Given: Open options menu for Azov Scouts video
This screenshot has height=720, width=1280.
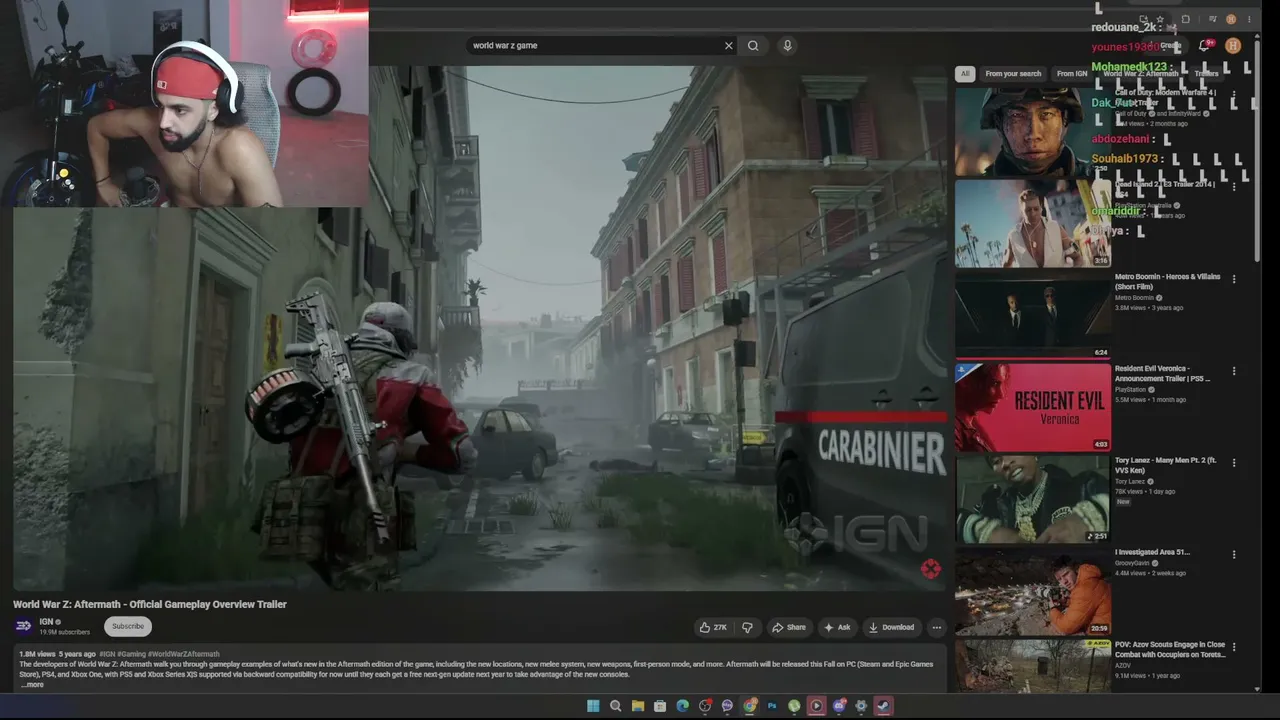Looking at the screenshot, I should point(1234,647).
